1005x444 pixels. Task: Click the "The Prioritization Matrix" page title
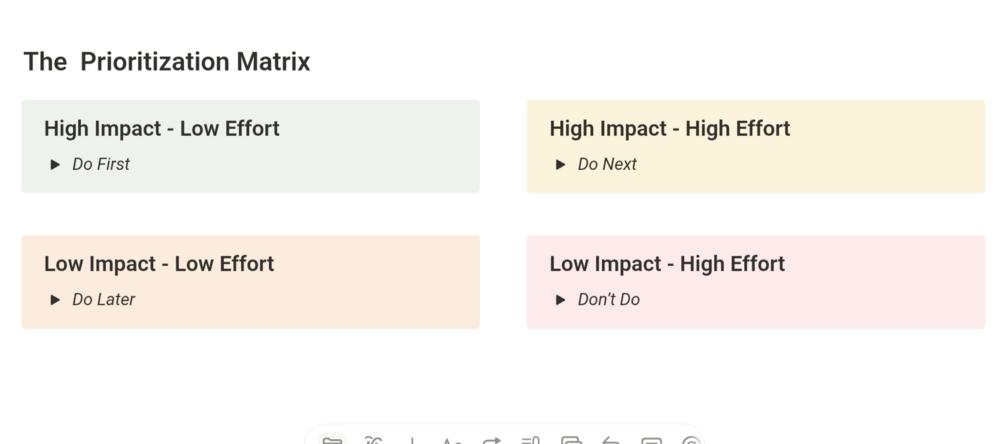(167, 62)
